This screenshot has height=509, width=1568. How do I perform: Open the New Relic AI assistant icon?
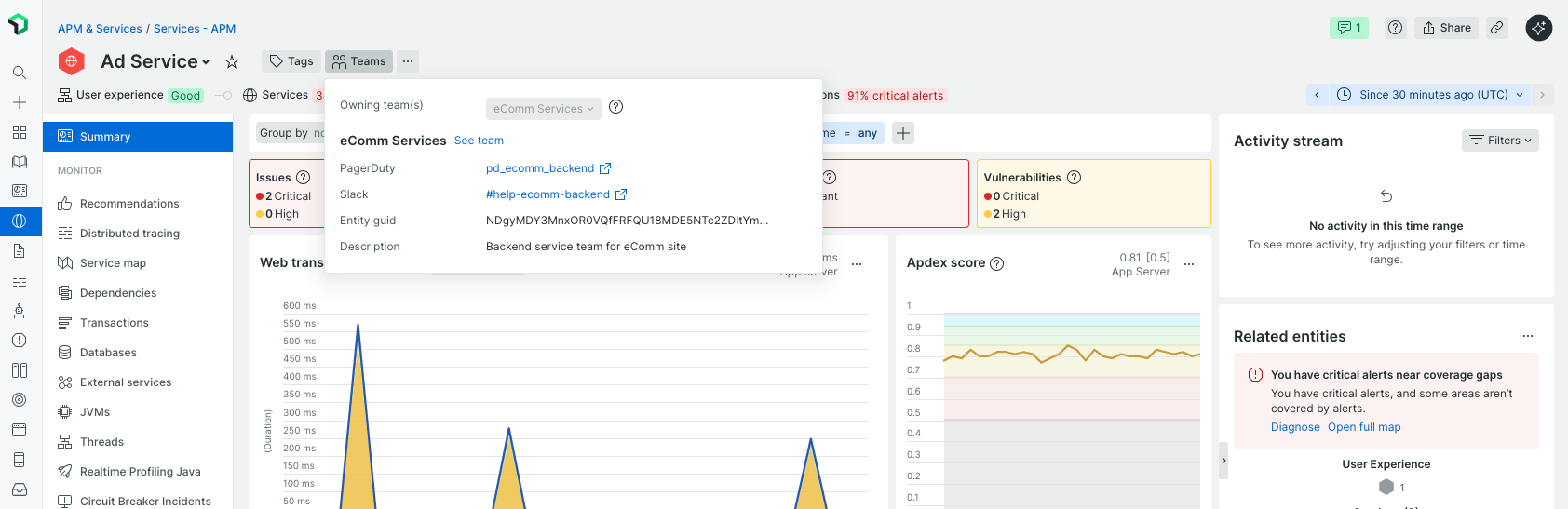(x=1538, y=28)
